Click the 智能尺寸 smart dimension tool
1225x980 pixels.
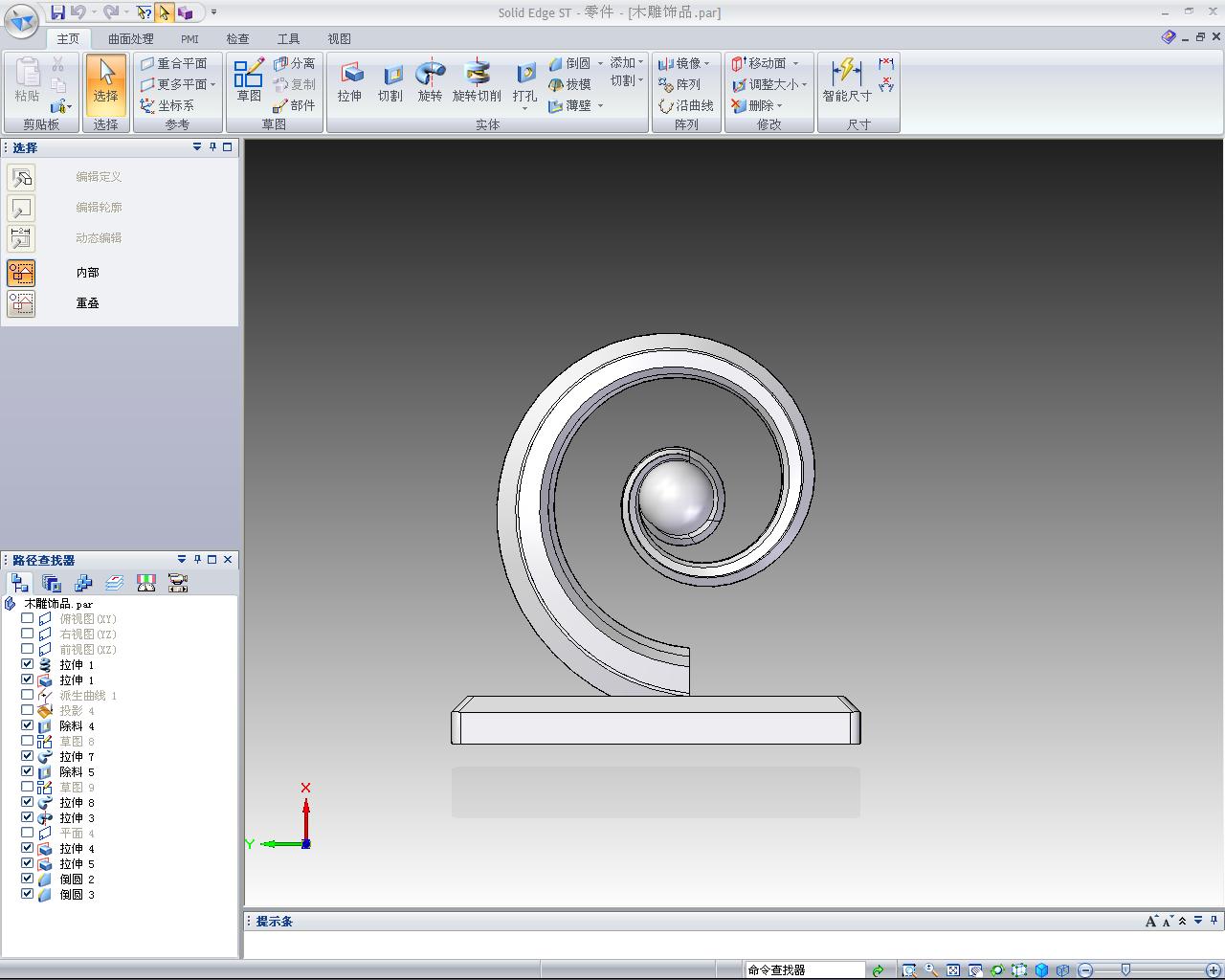(x=847, y=81)
